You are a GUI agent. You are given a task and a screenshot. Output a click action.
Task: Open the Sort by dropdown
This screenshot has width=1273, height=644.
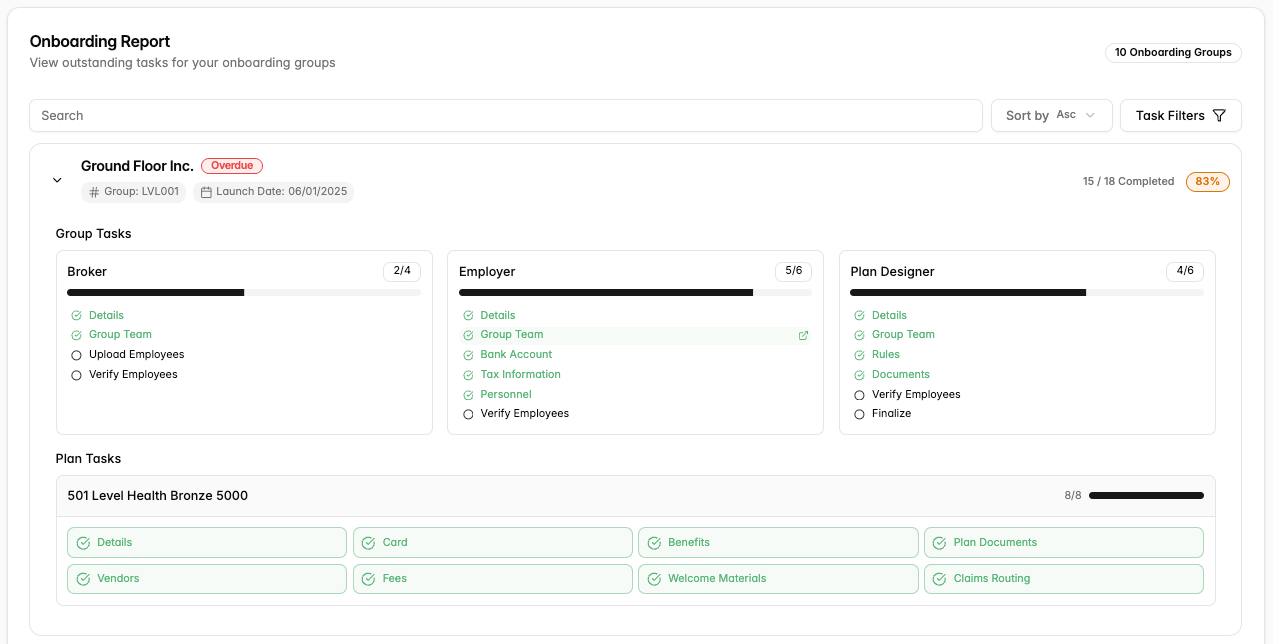(x=1051, y=116)
